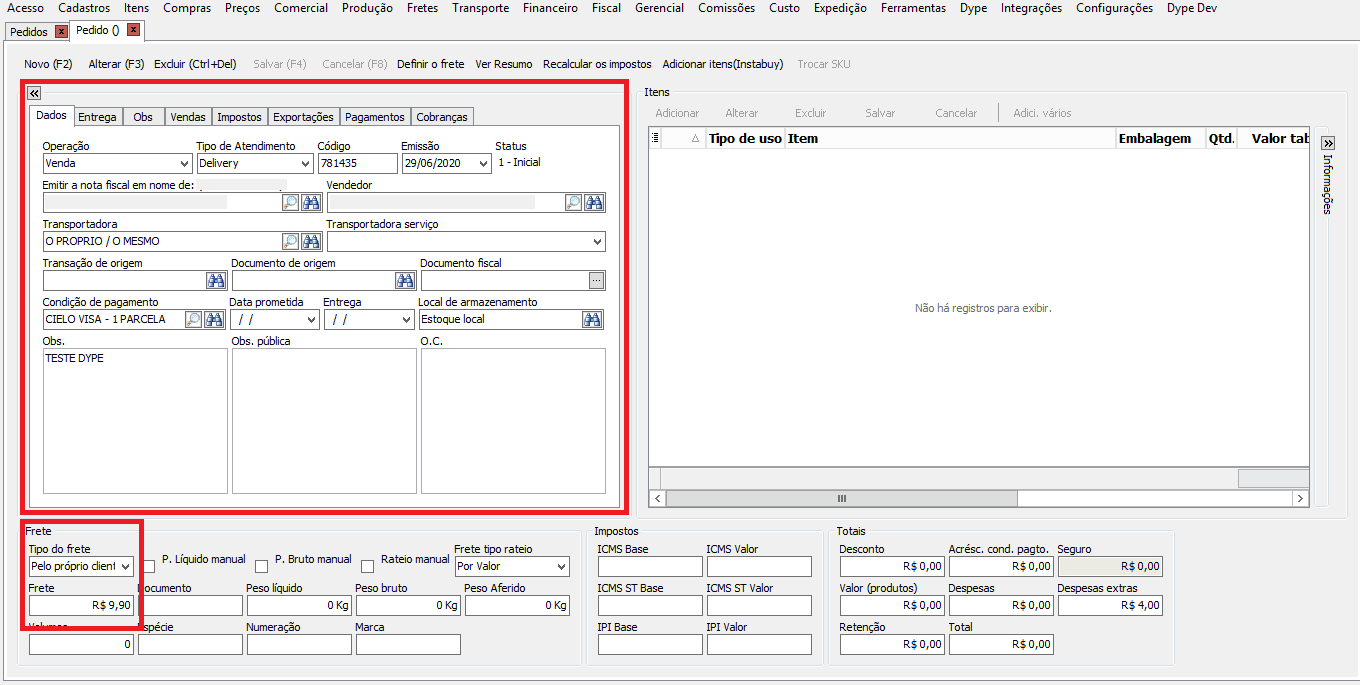Click the Desconto field
This screenshot has width=1360, height=685.
click(892, 566)
